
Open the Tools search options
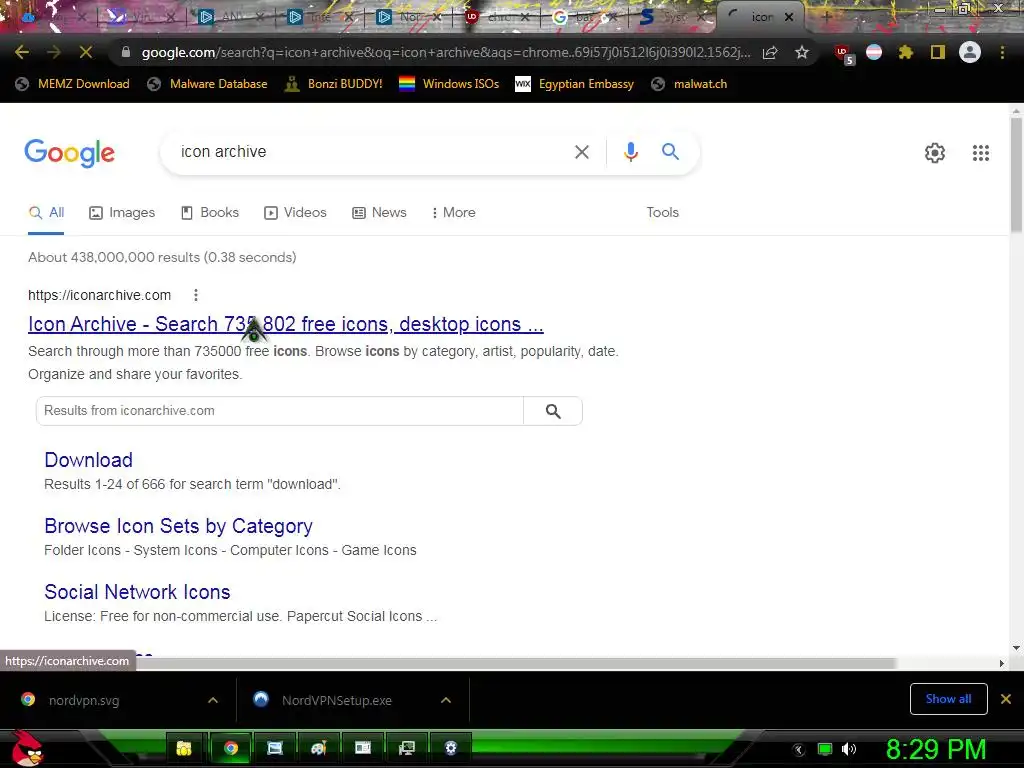point(662,213)
